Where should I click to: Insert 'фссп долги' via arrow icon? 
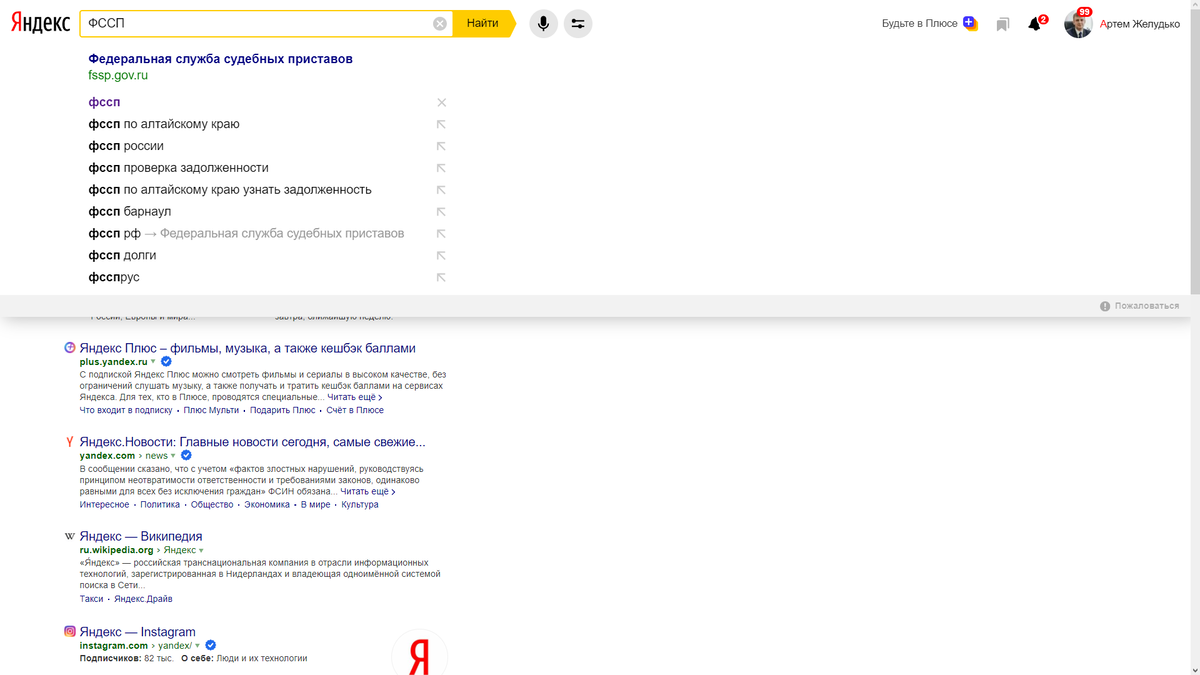(x=441, y=255)
